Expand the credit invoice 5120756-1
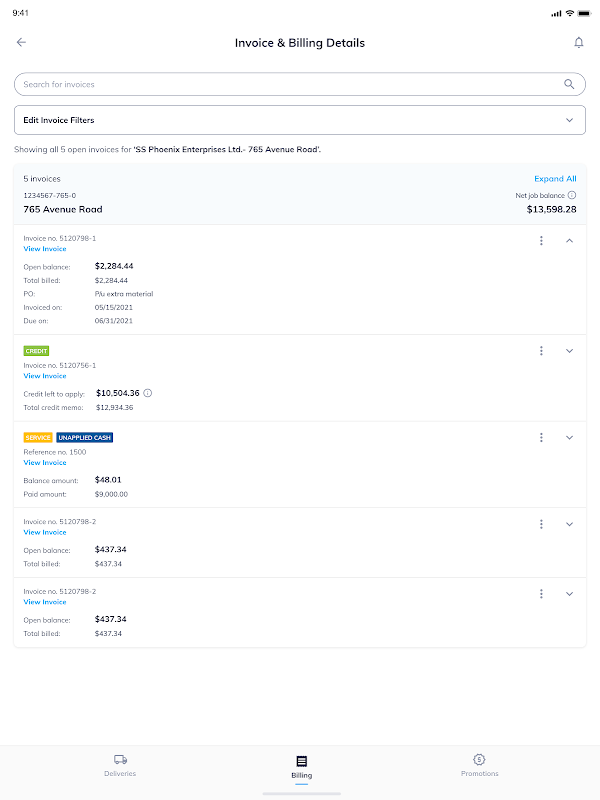The image size is (600, 800). (570, 351)
